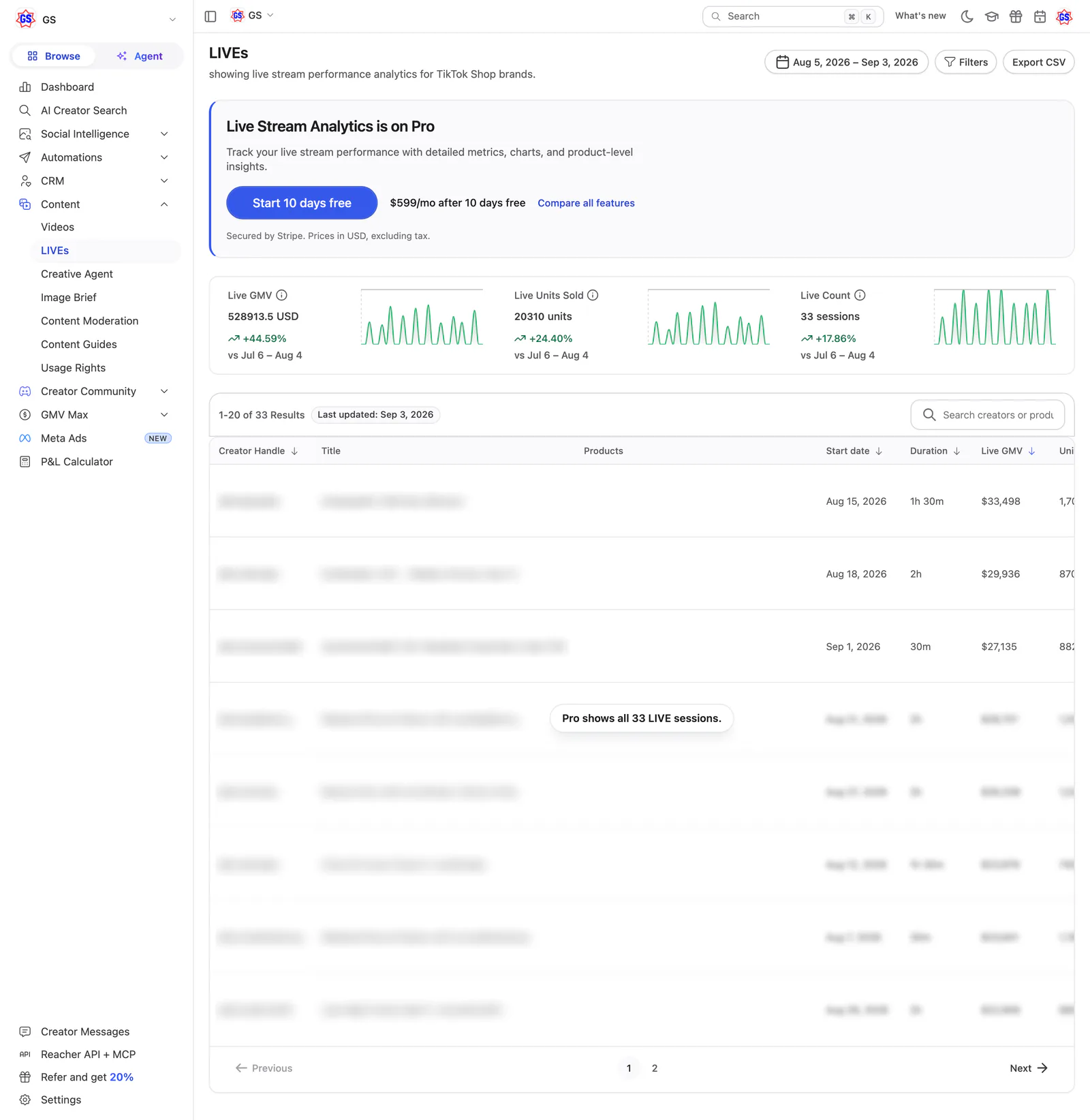Open graduation cap learning icon
This screenshot has height=1120, width=1090.
991,16
